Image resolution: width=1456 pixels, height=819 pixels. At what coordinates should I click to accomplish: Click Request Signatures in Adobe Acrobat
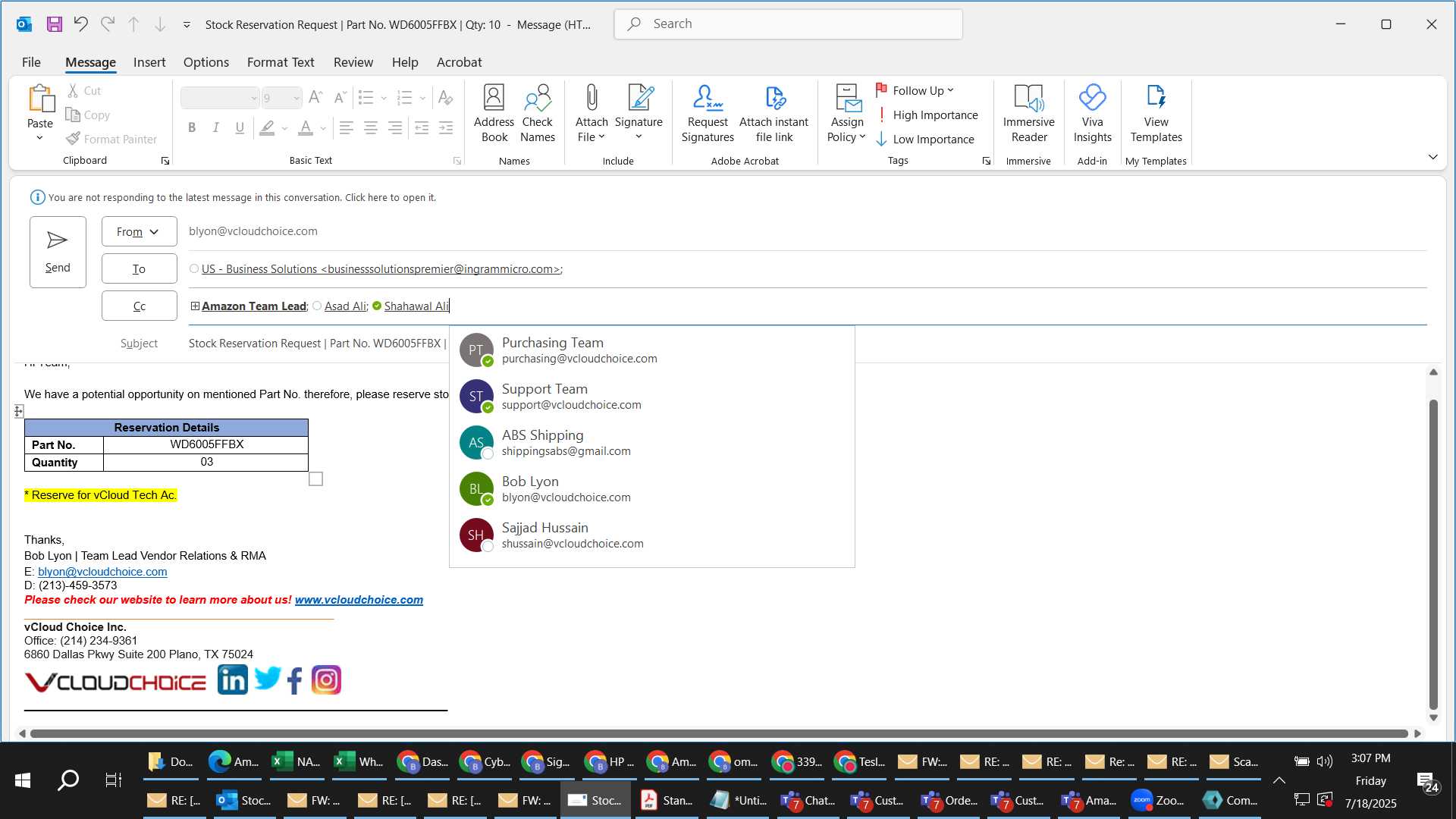(x=708, y=114)
